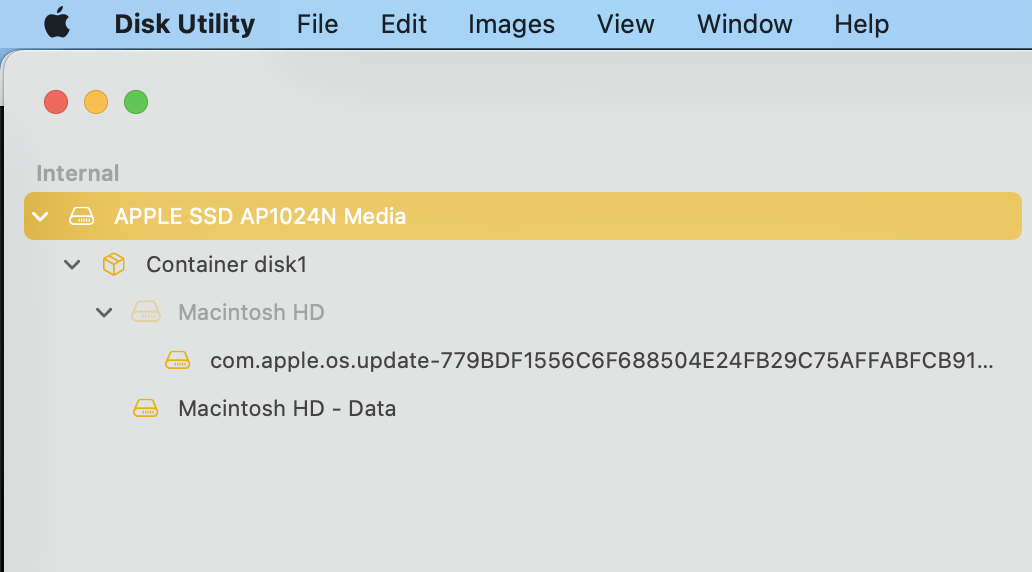Click the com.apple.os.update snapshot disk icon
1032x572 pixels.
point(178,360)
